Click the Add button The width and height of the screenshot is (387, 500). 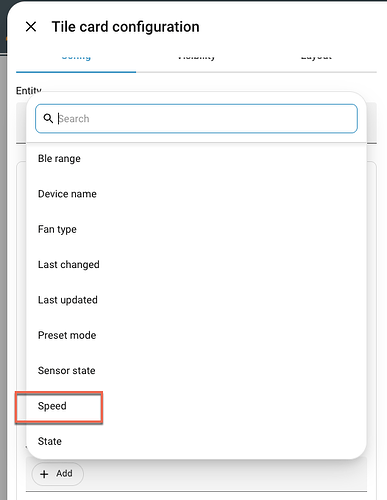(x=58, y=474)
